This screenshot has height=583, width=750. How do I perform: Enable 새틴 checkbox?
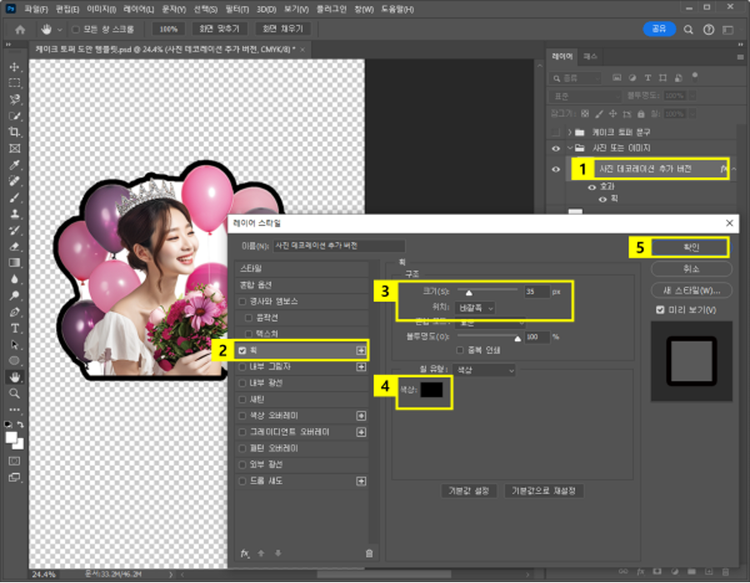(x=243, y=399)
